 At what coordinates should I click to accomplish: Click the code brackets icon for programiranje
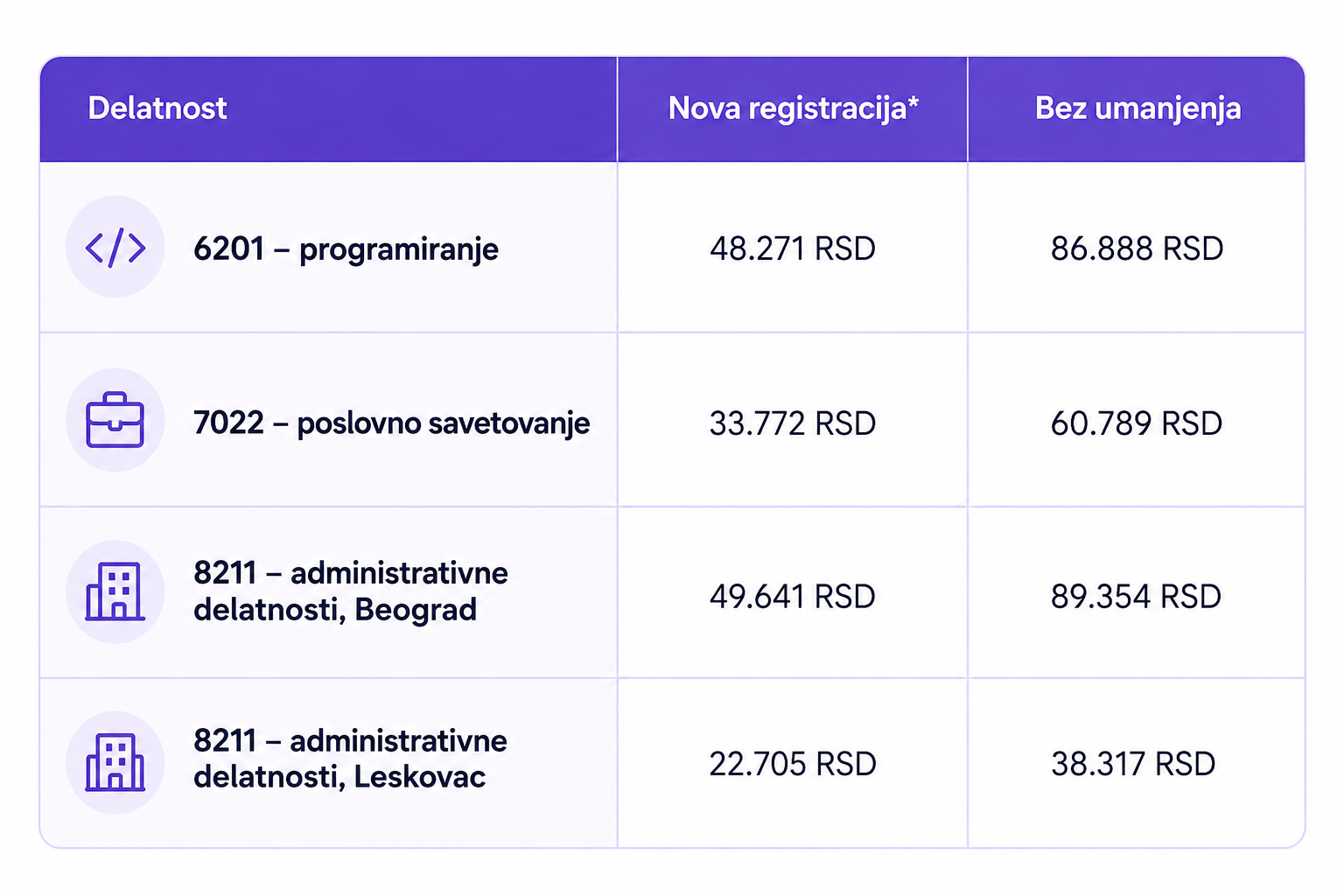point(115,248)
